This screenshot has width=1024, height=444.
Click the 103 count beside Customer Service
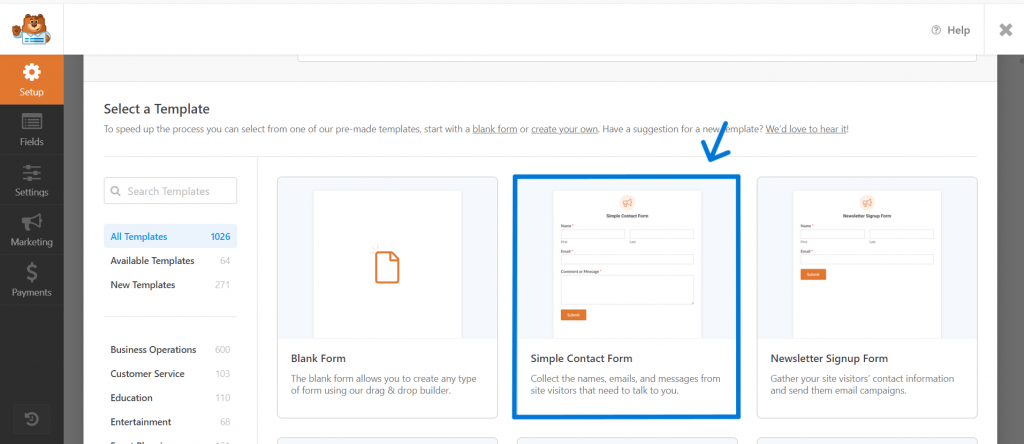coord(223,373)
